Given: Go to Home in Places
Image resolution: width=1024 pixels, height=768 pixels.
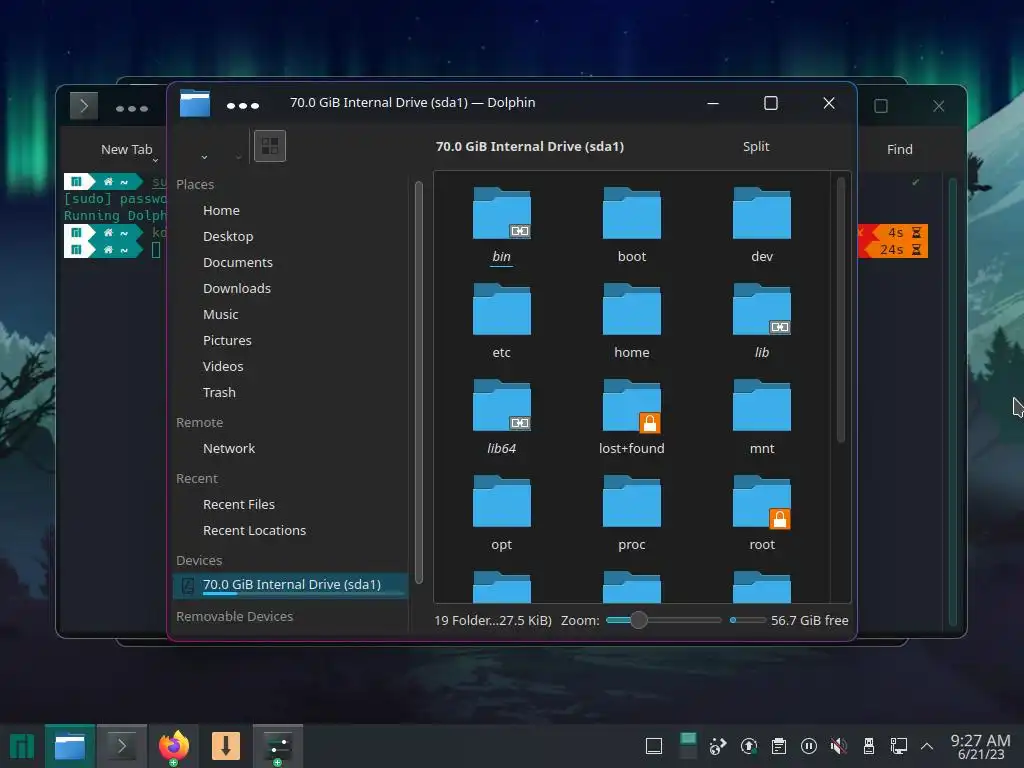Looking at the screenshot, I should (x=221, y=210).
